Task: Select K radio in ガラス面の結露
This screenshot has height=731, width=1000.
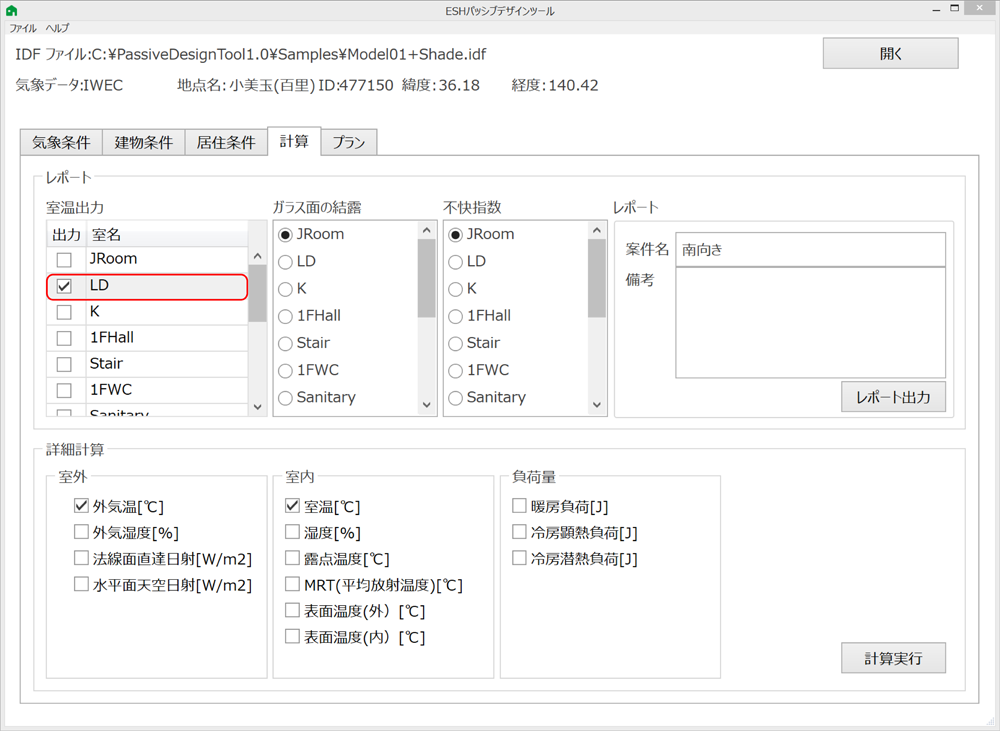Action: pos(285,290)
